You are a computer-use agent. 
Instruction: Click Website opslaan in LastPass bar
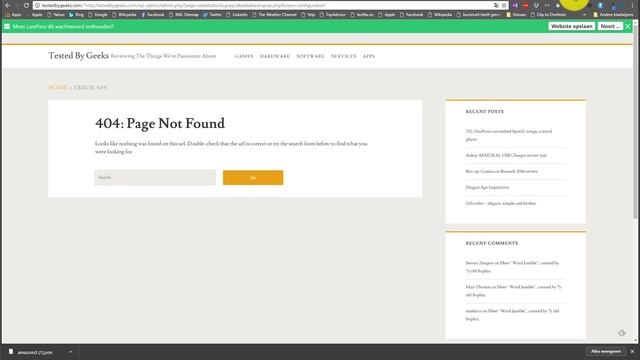click(x=571, y=26)
